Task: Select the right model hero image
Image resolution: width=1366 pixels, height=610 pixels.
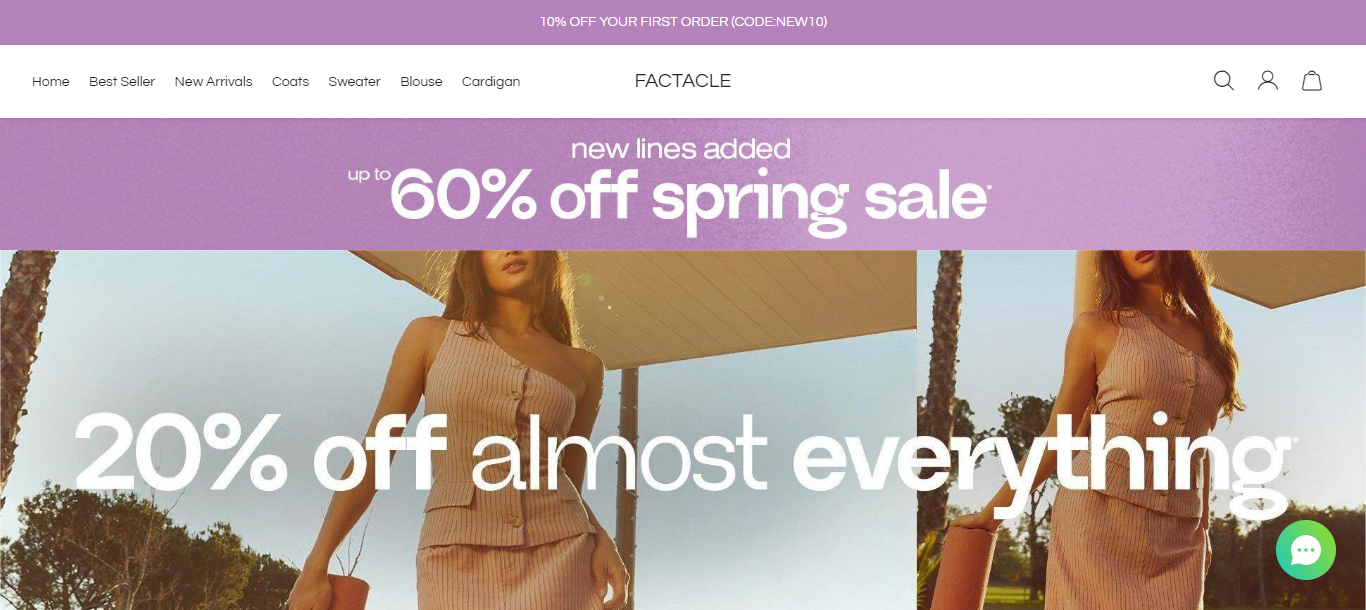Action: 1141,430
